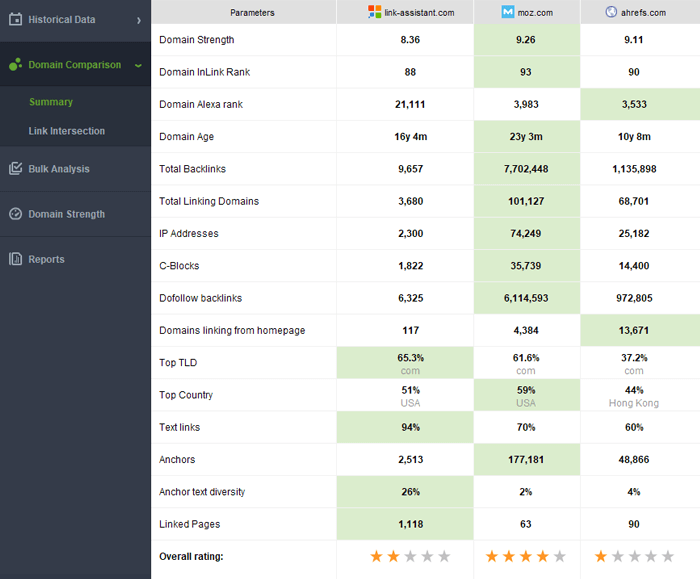Click the 1,118 Linked Pages value
700x579 pixels.
click(x=410, y=524)
